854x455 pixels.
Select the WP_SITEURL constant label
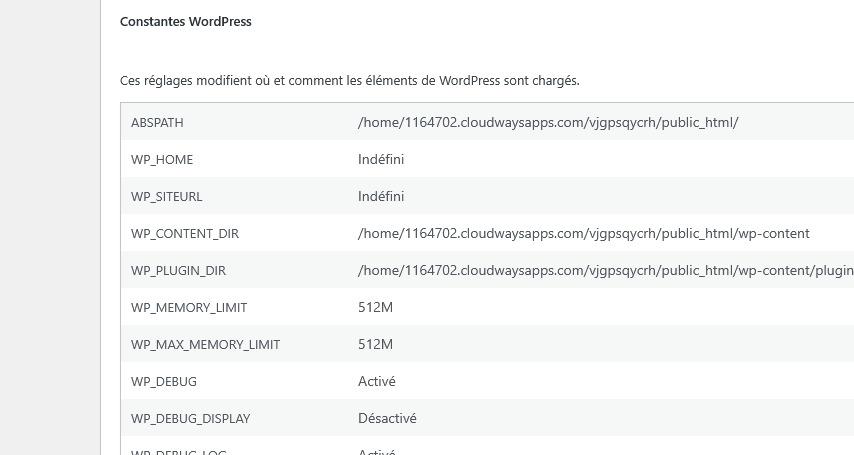pyautogui.click(x=166, y=197)
